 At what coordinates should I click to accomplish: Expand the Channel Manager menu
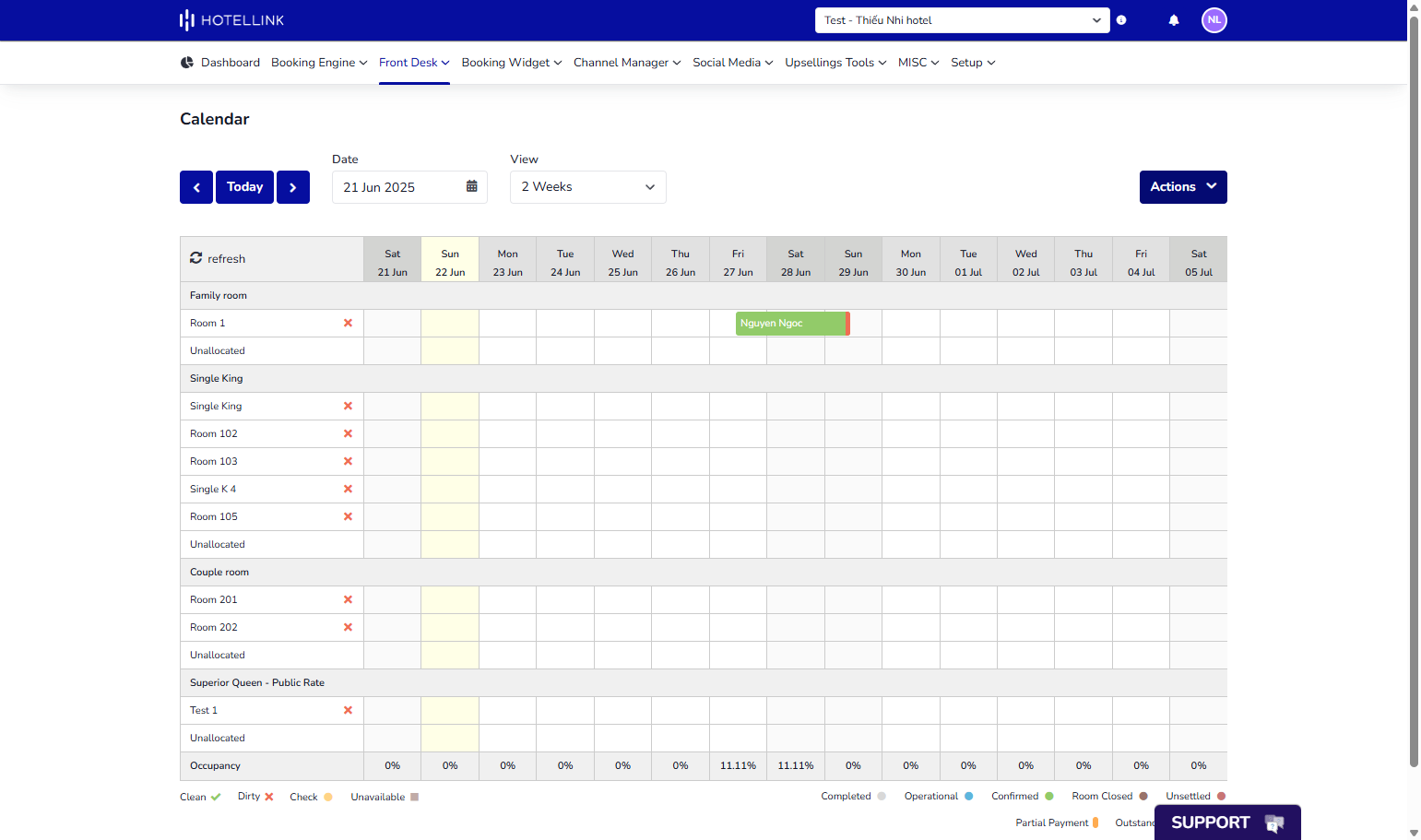coord(627,63)
